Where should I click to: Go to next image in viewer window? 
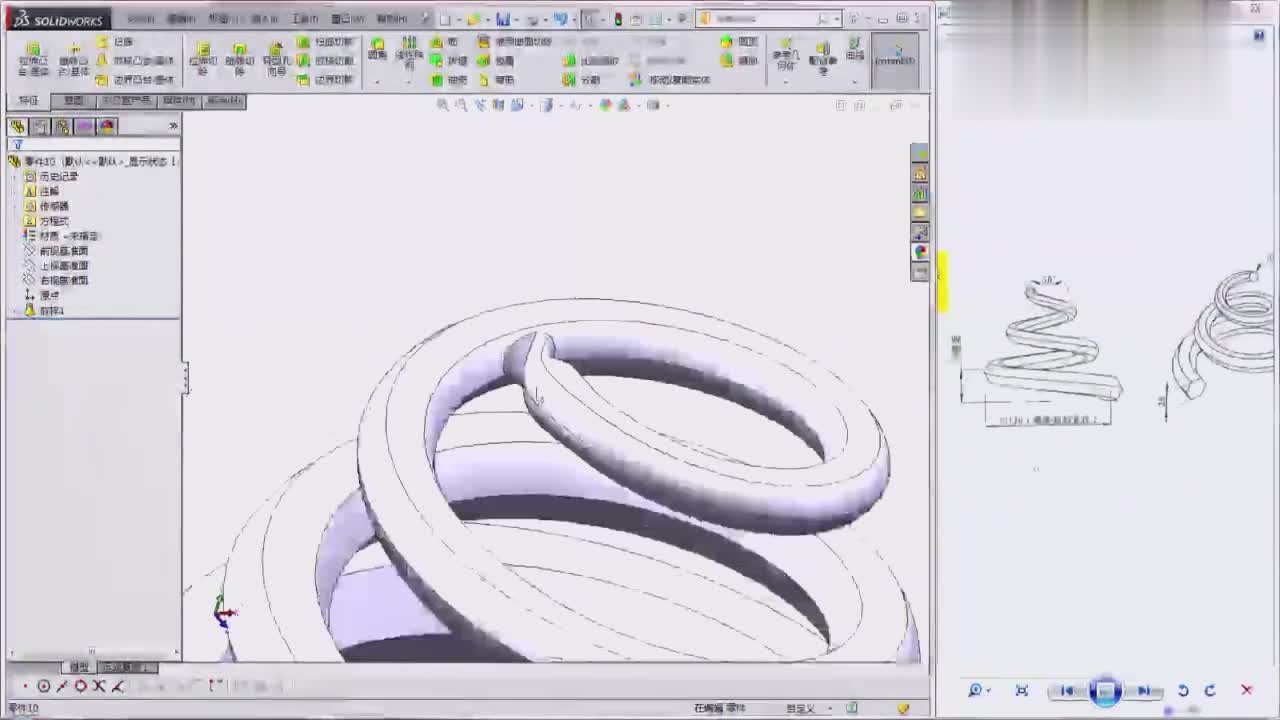click(x=1143, y=691)
